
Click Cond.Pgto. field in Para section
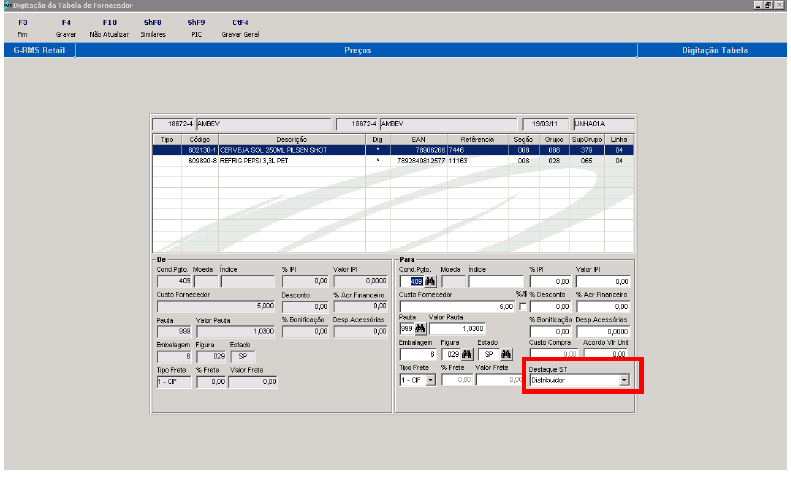[412, 281]
